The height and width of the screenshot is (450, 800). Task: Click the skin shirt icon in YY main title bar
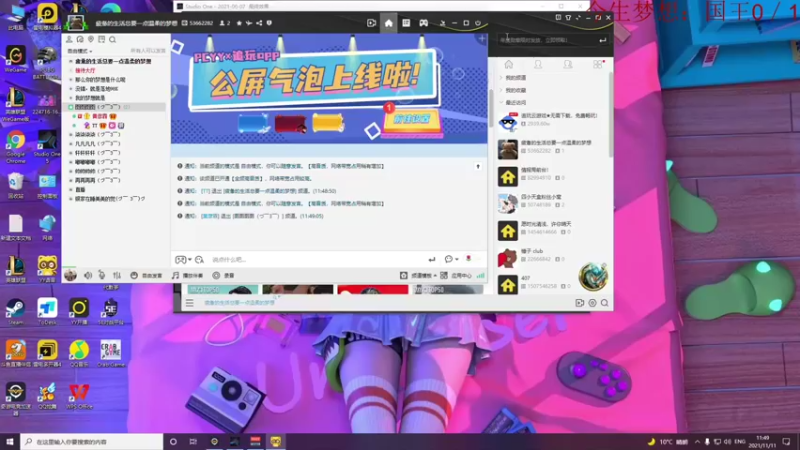568,17
